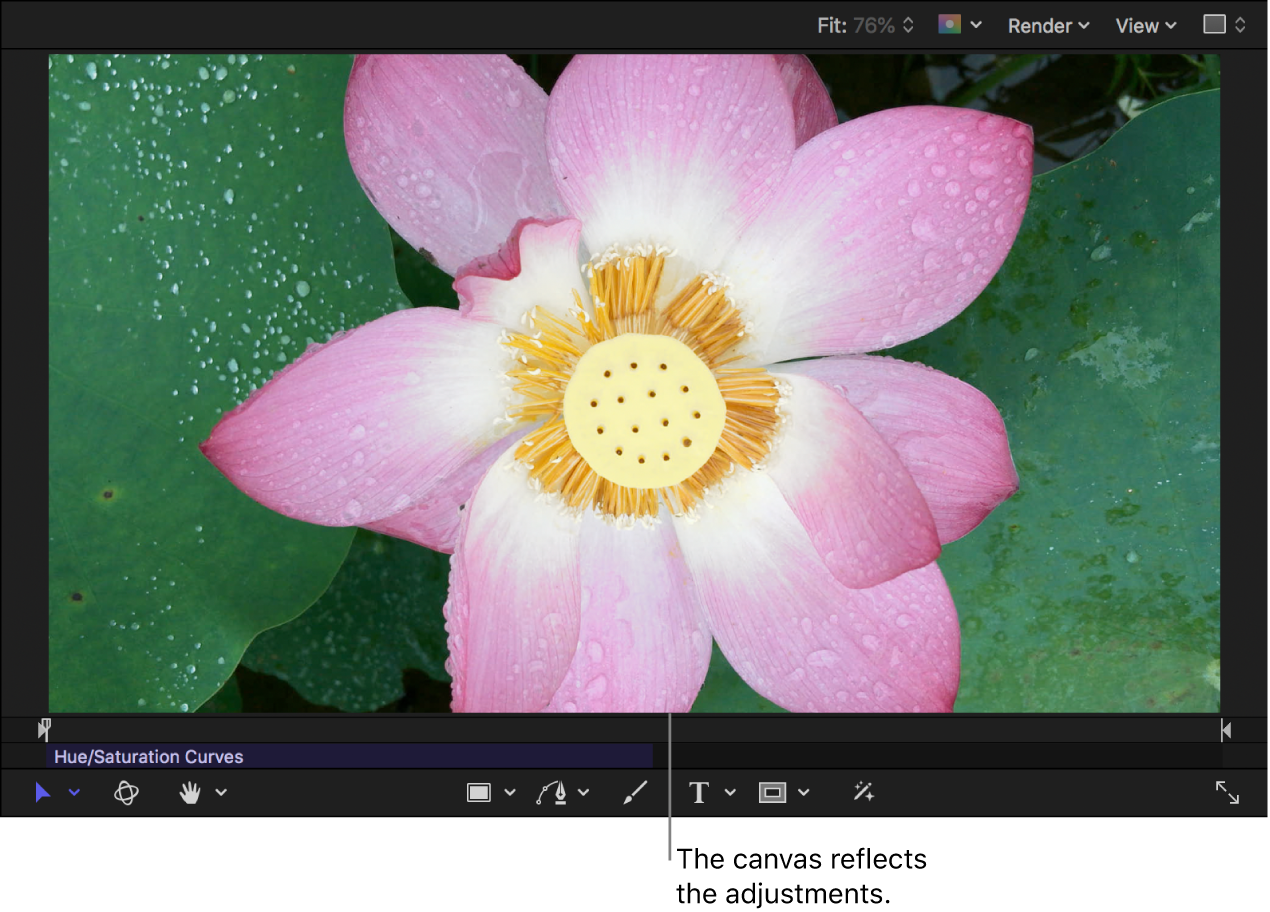Select the Hue/Saturation Curves timeline bar

(350, 756)
